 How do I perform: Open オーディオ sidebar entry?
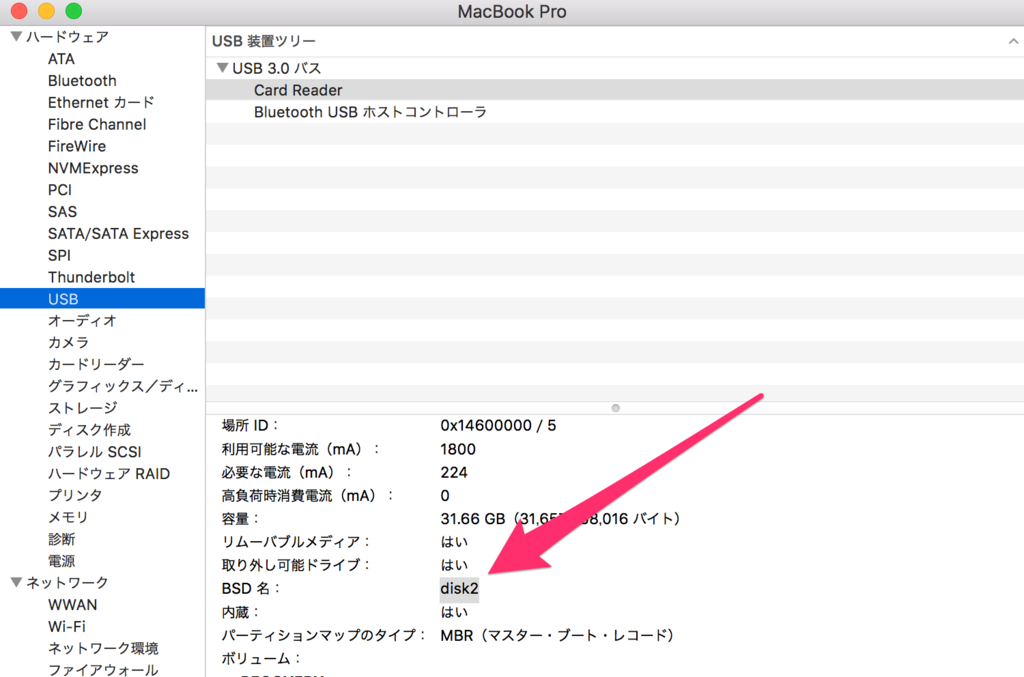pos(82,321)
